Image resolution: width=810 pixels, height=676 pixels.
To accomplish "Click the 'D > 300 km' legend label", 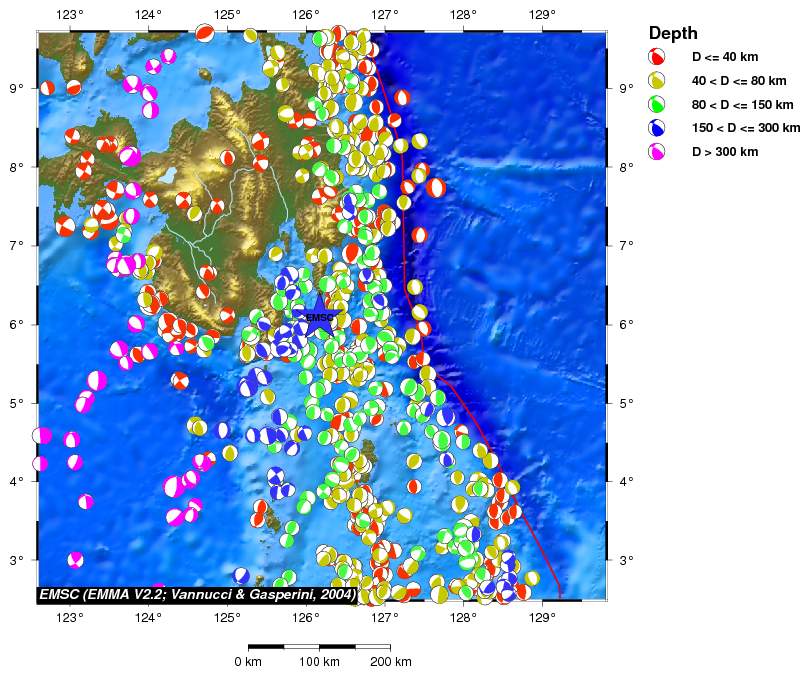I will click(x=725, y=152).
